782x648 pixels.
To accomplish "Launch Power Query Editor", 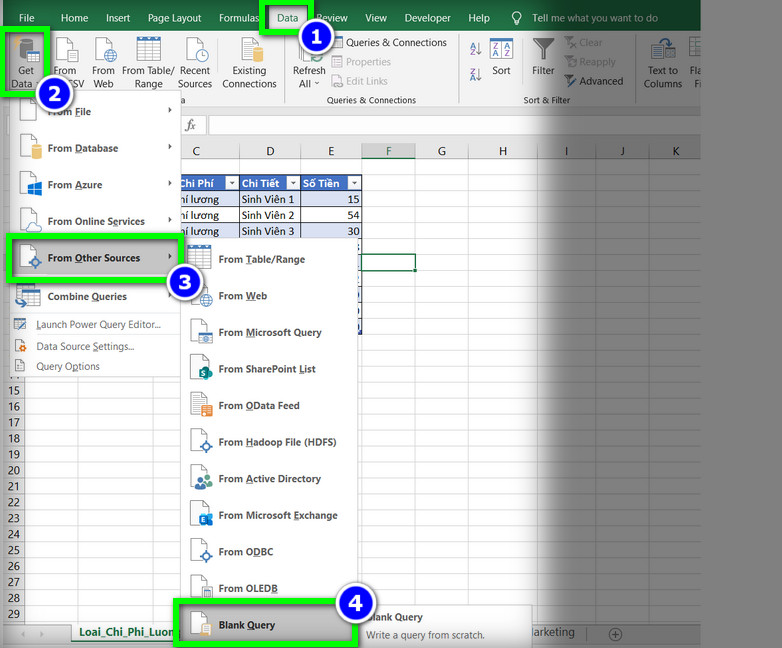I will coord(95,324).
